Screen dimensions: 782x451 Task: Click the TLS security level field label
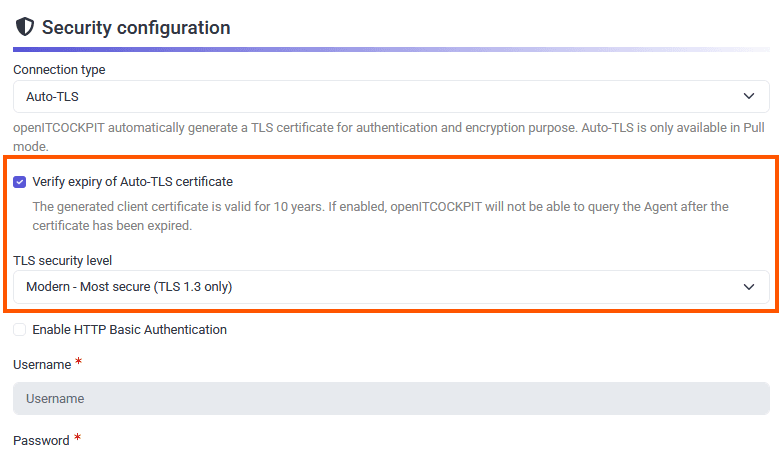click(63, 261)
